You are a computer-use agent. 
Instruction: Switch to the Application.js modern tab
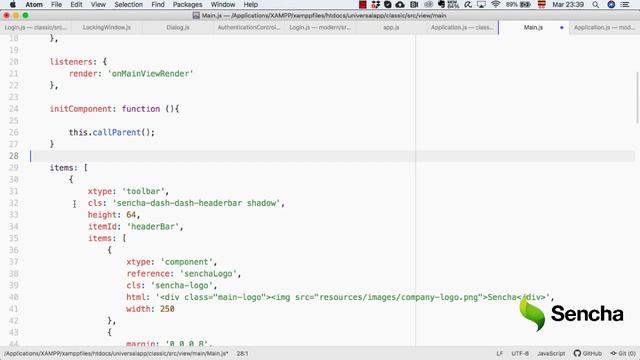tap(604, 27)
